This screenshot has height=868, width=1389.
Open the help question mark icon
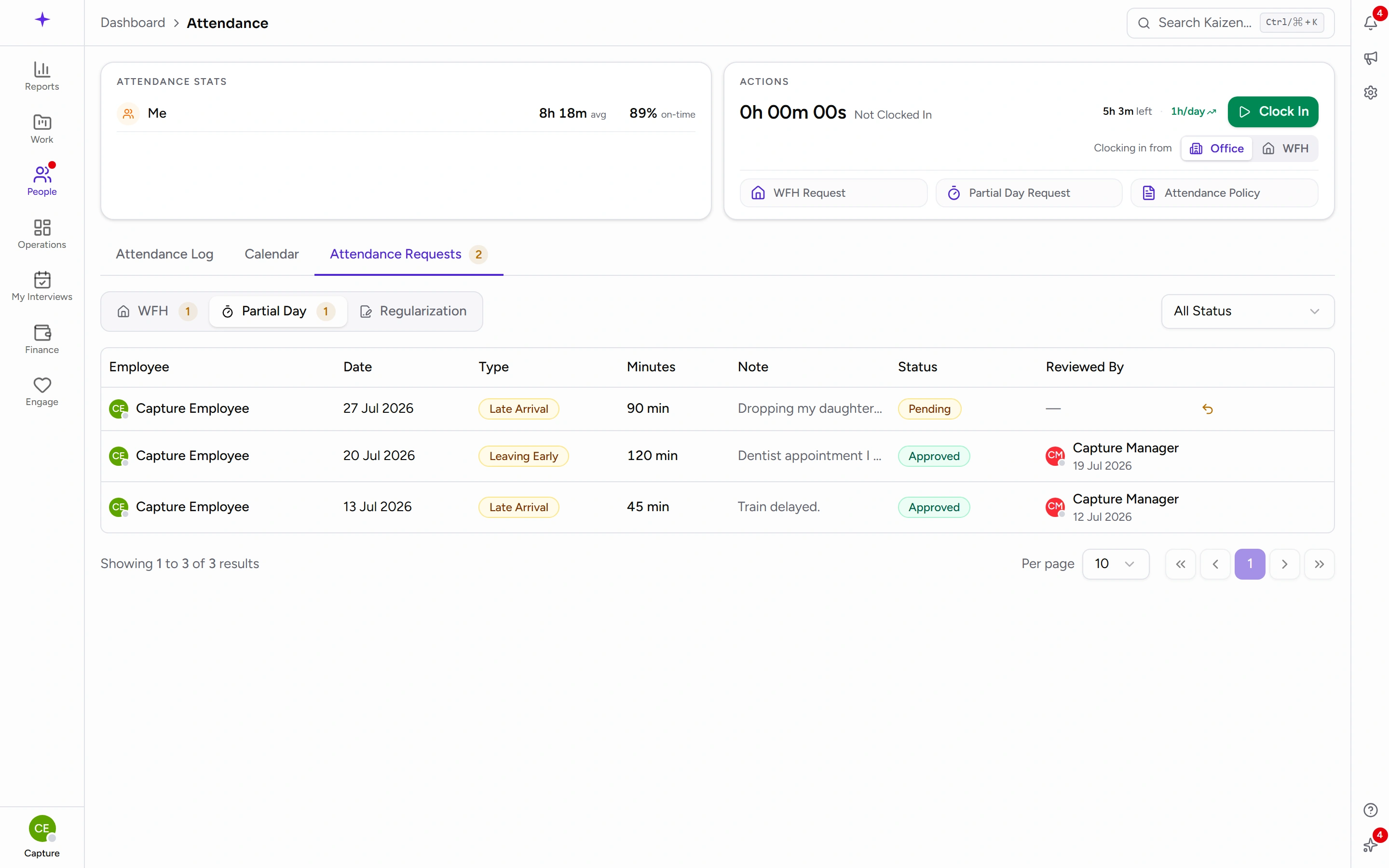coord(1370,810)
